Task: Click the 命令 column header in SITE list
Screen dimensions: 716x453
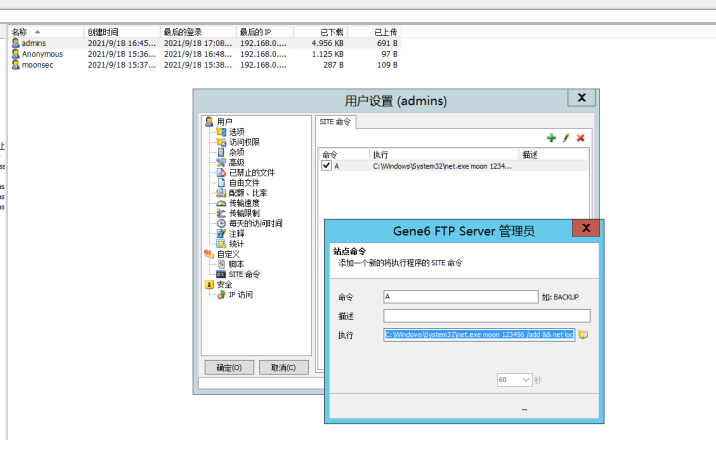Action: tap(344, 155)
